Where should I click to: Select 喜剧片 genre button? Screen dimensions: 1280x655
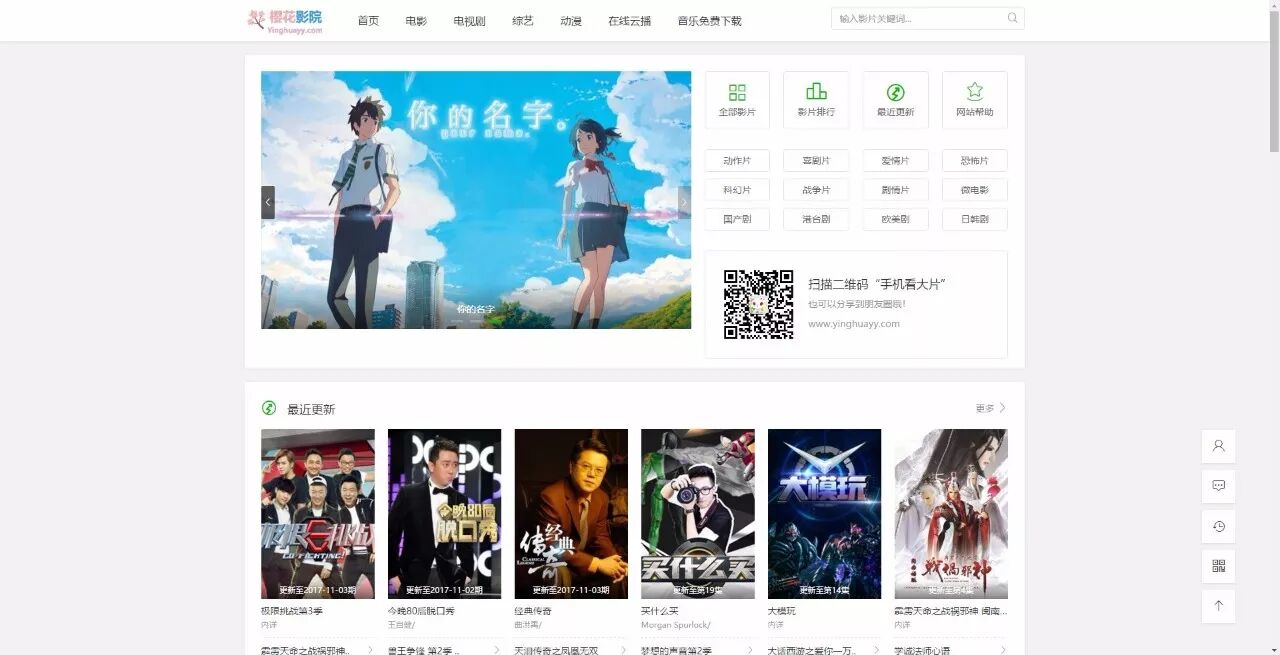[816, 160]
